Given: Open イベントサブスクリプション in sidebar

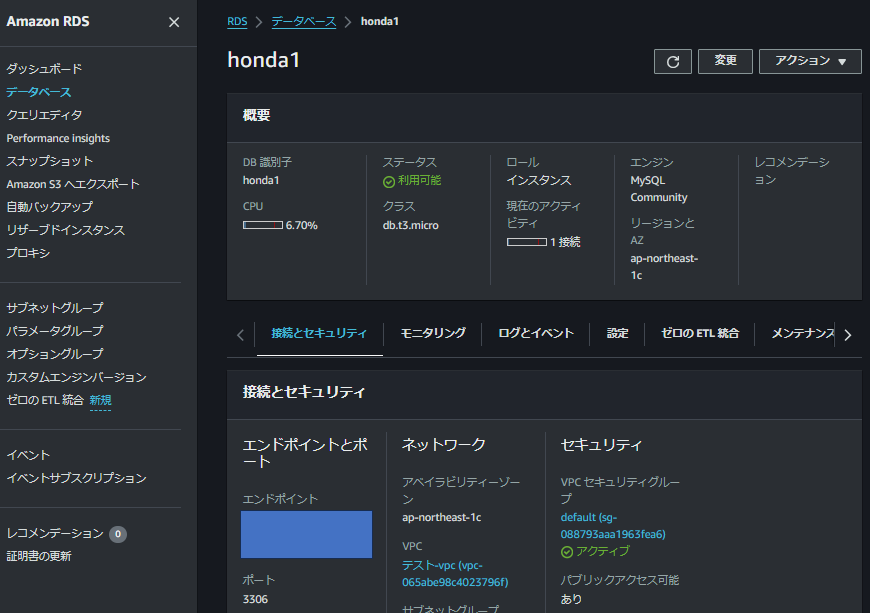Looking at the screenshot, I should click(77, 478).
